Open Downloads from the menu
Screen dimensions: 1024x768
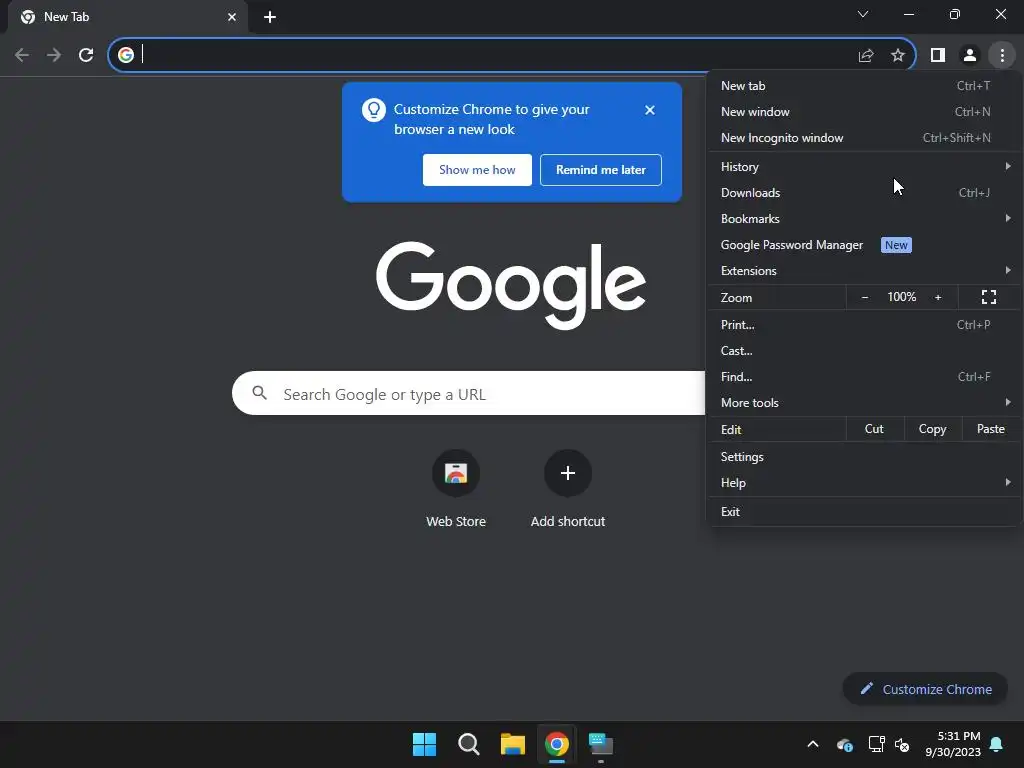pyautogui.click(x=864, y=193)
